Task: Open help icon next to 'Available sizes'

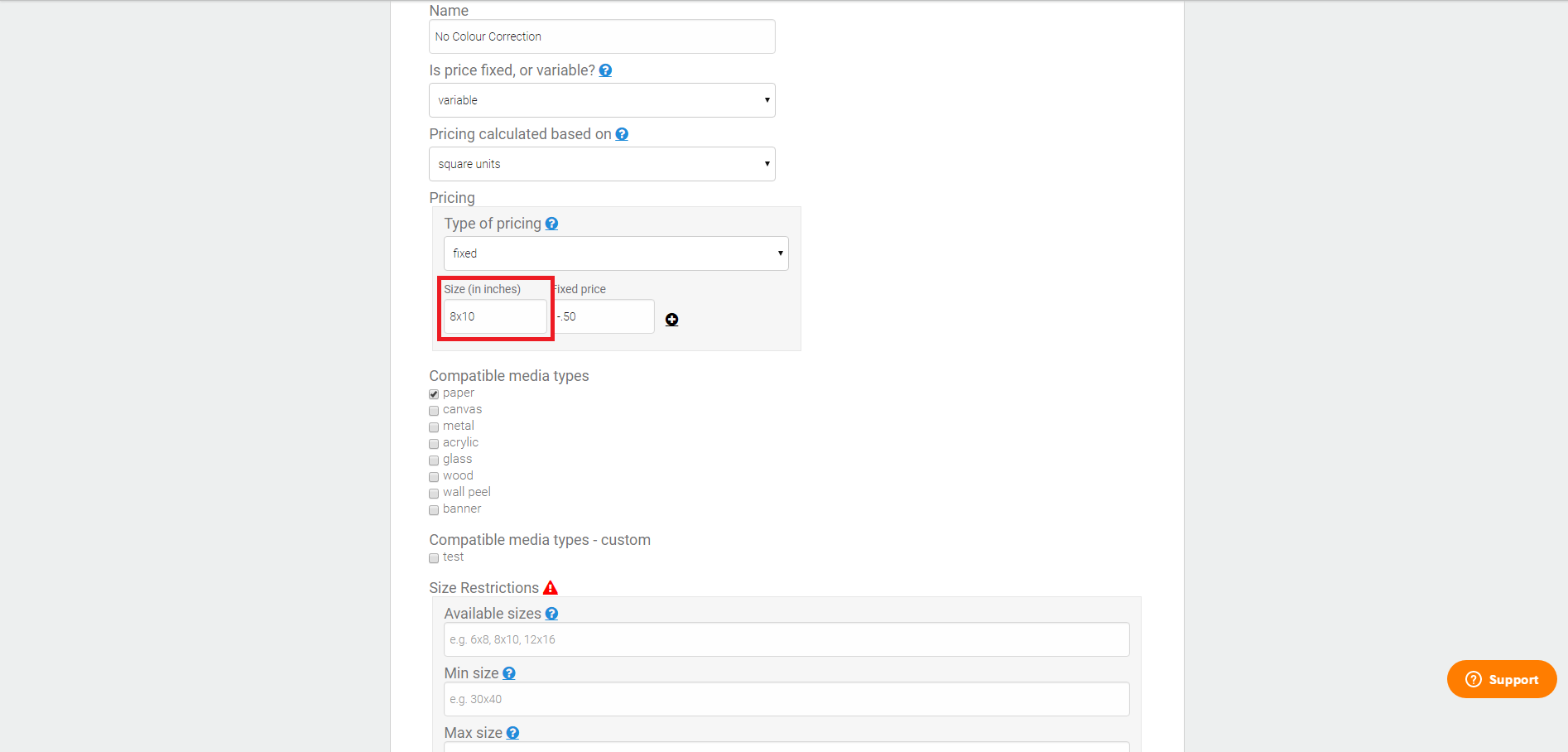Action: point(551,614)
